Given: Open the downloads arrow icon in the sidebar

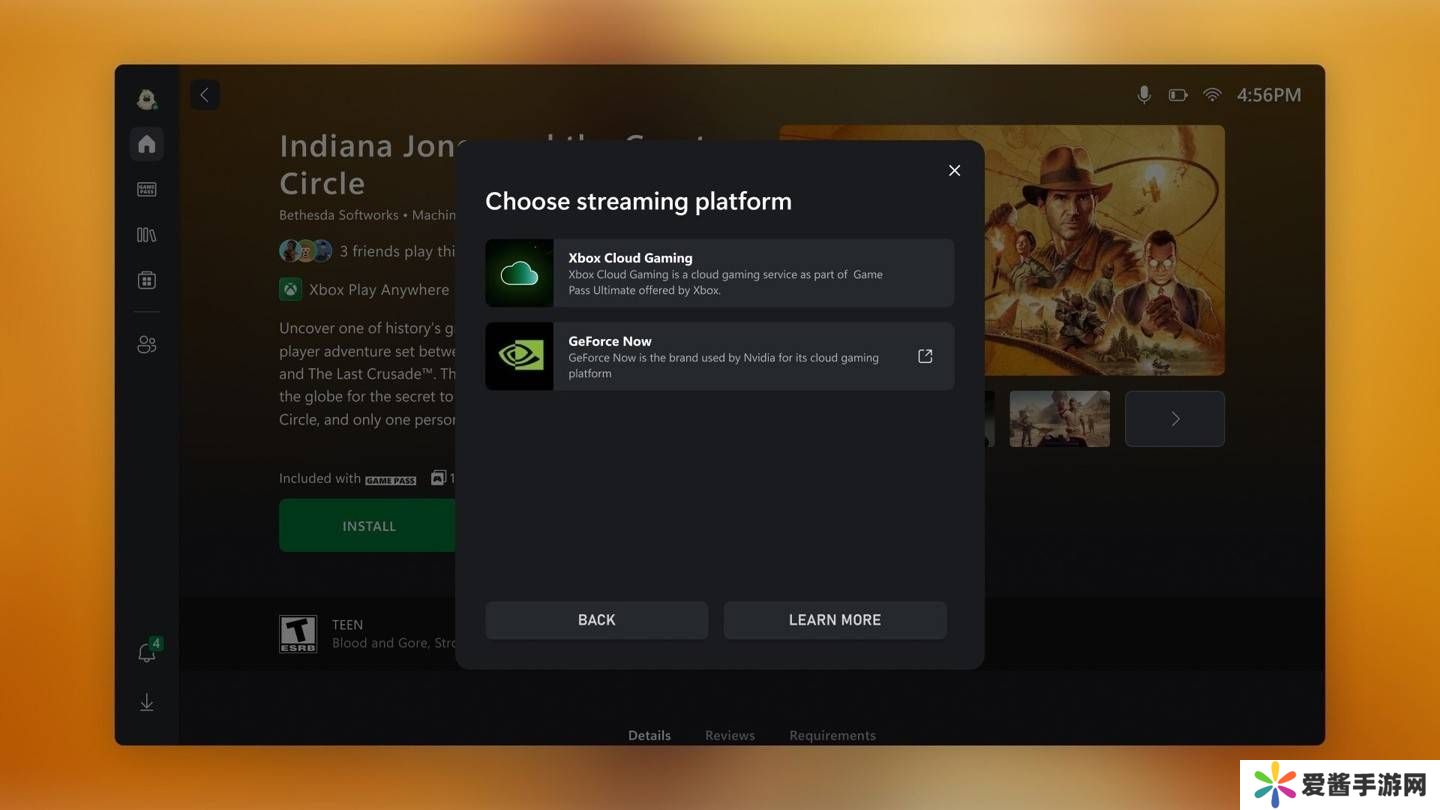Looking at the screenshot, I should point(147,703).
